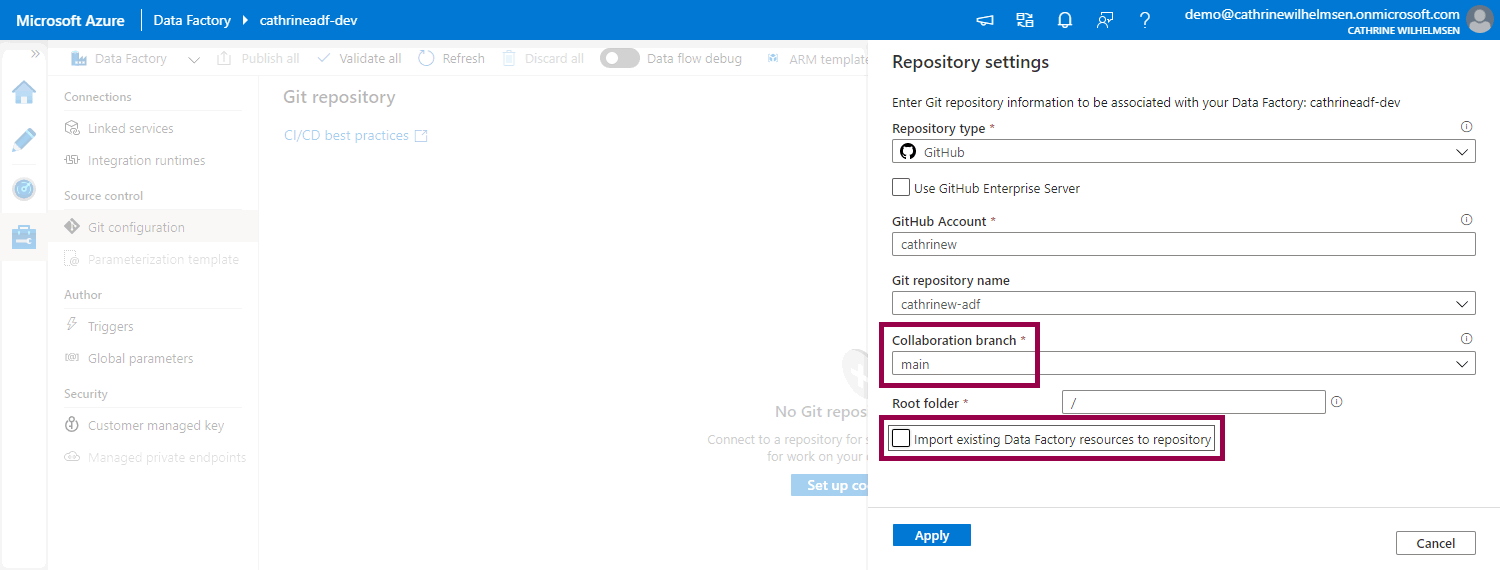Screen dimensions: 1500x570
Task: Open Linked services menu item
Action: pos(130,128)
